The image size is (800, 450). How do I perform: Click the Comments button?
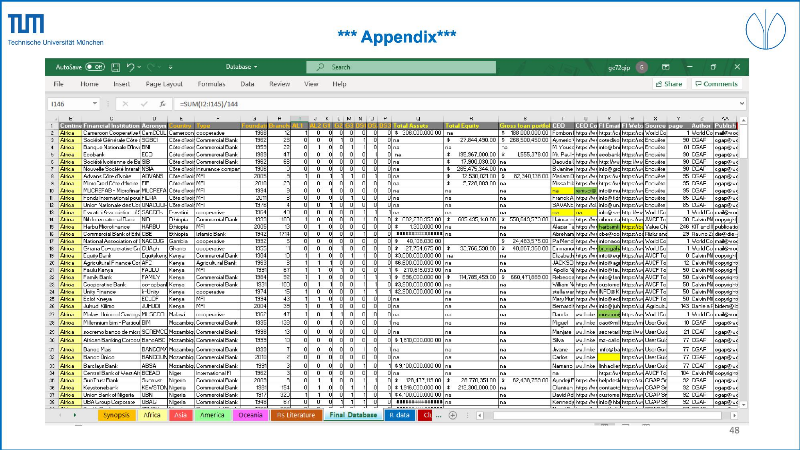[x=716, y=84]
